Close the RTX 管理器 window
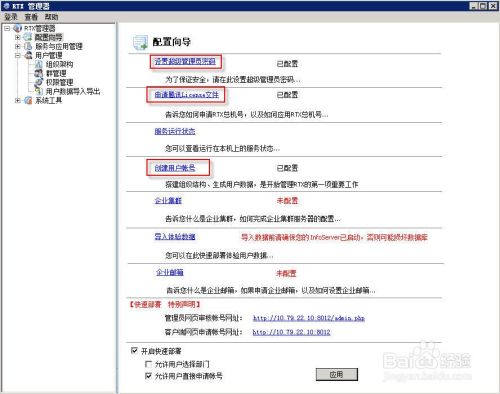The image size is (500, 394). 493,6
